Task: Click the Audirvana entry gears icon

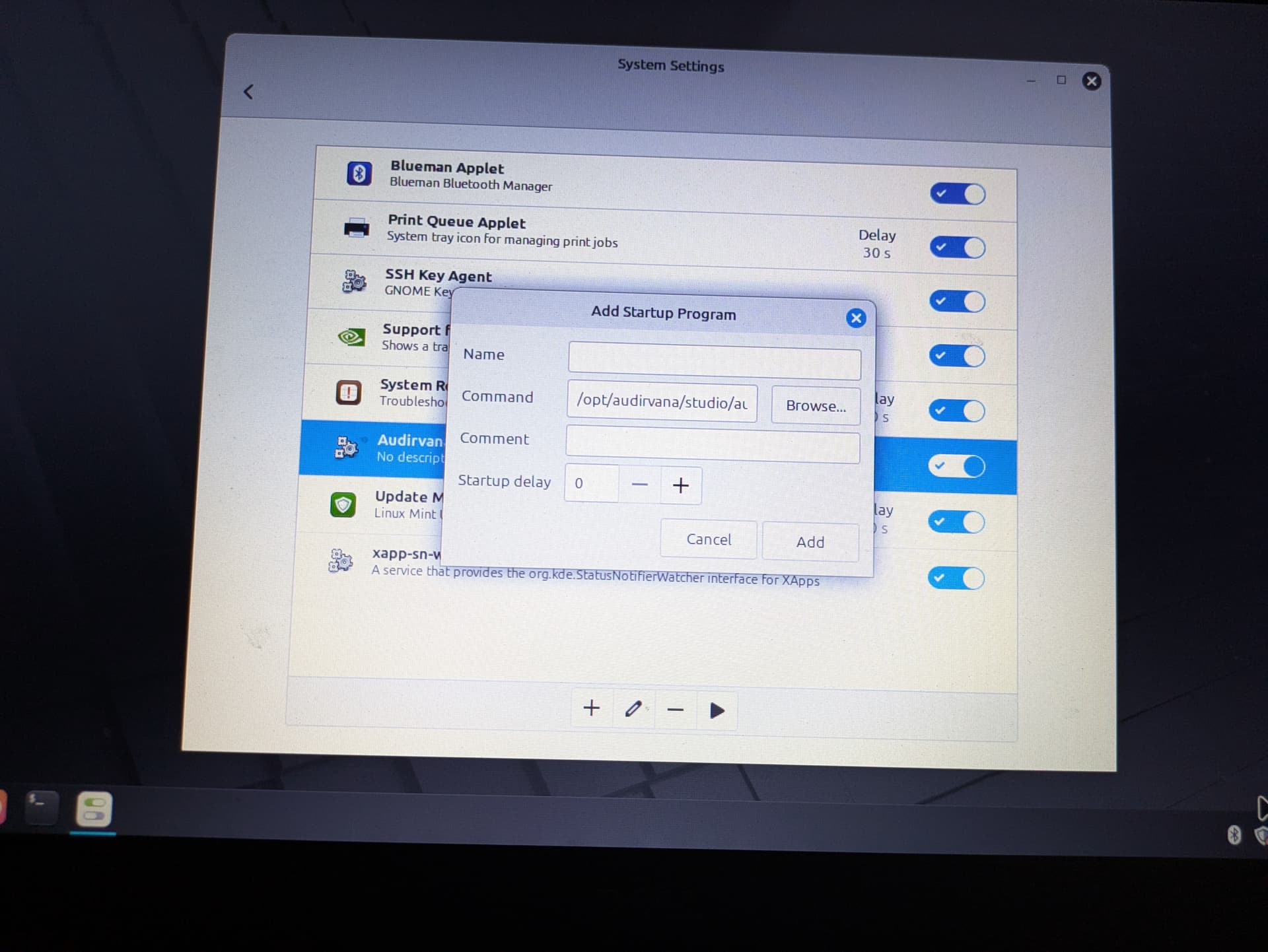Action: pyautogui.click(x=346, y=448)
